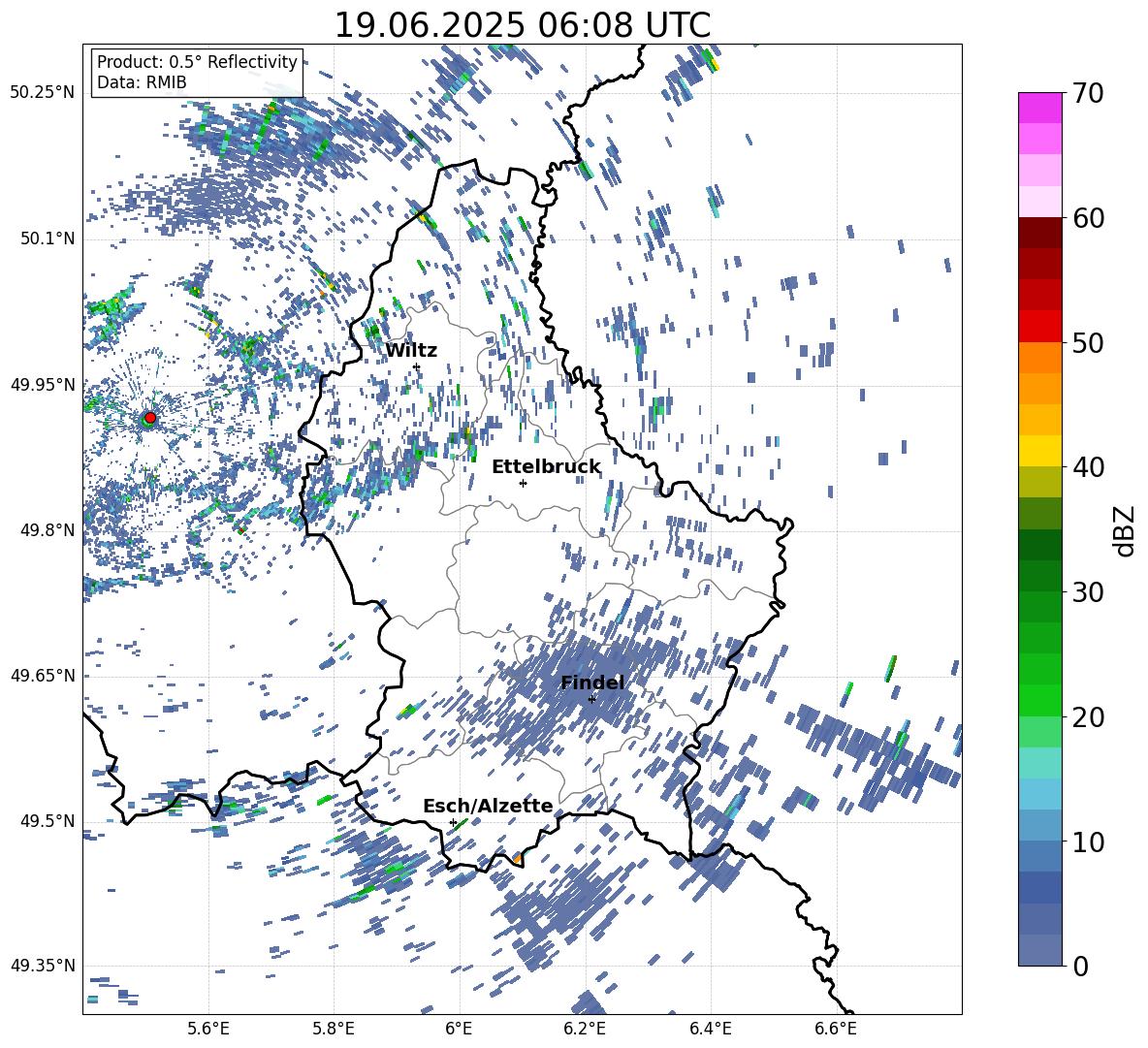Click the 6.2°E longitude label

tap(585, 1029)
